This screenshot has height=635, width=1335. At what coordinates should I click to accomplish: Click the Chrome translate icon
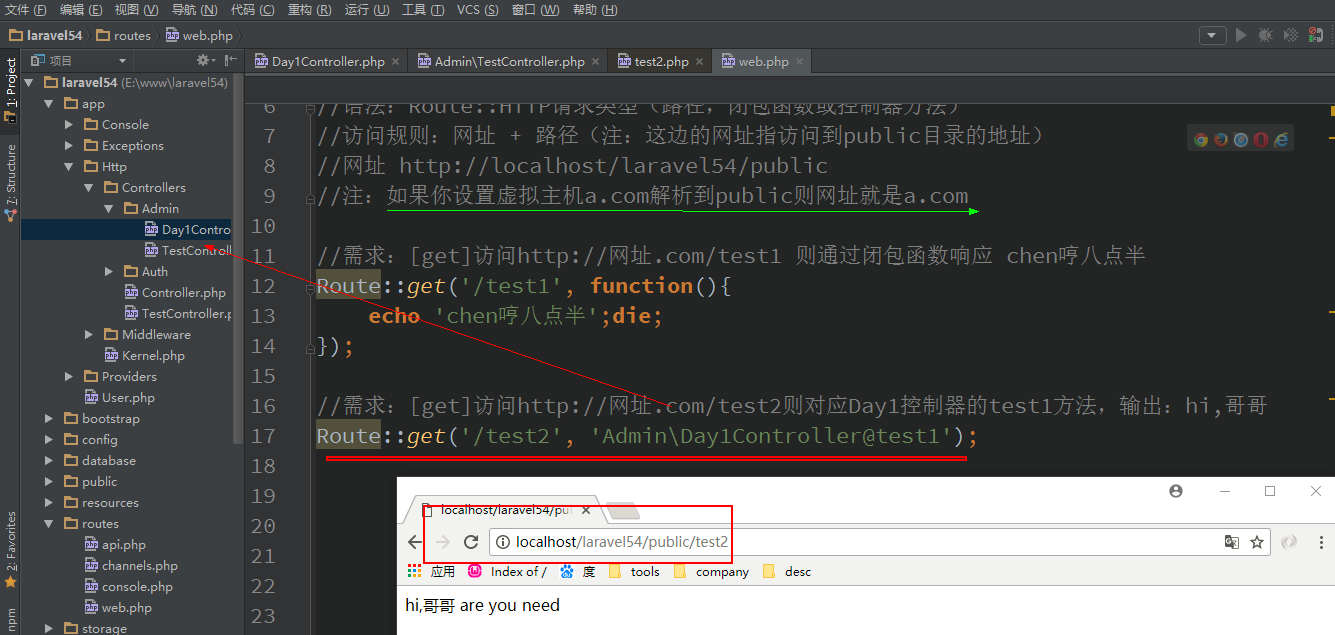coord(1232,542)
